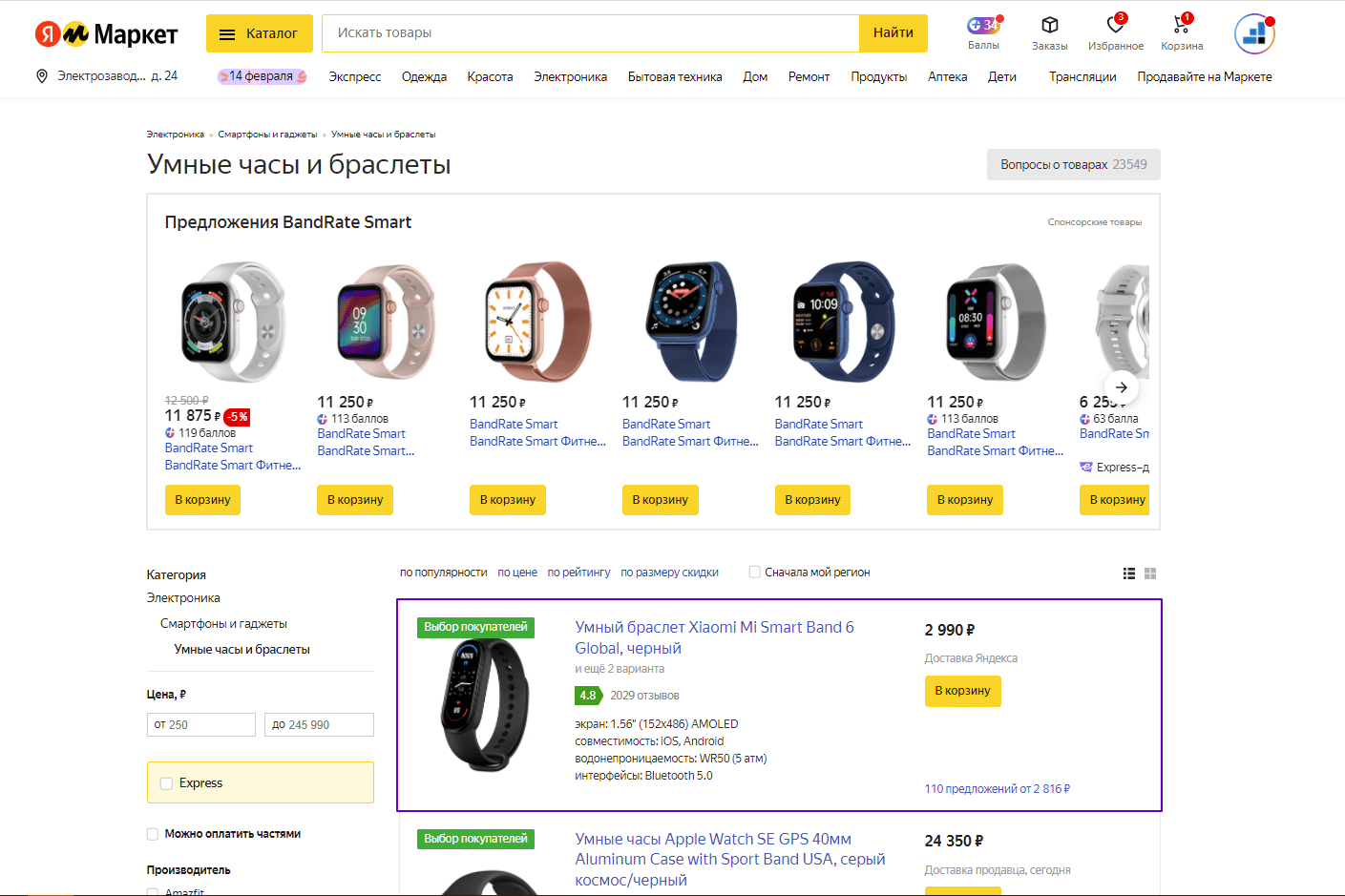Open the Каталог dropdown menu
Screen dimensions: 1345x896
click(x=260, y=33)
